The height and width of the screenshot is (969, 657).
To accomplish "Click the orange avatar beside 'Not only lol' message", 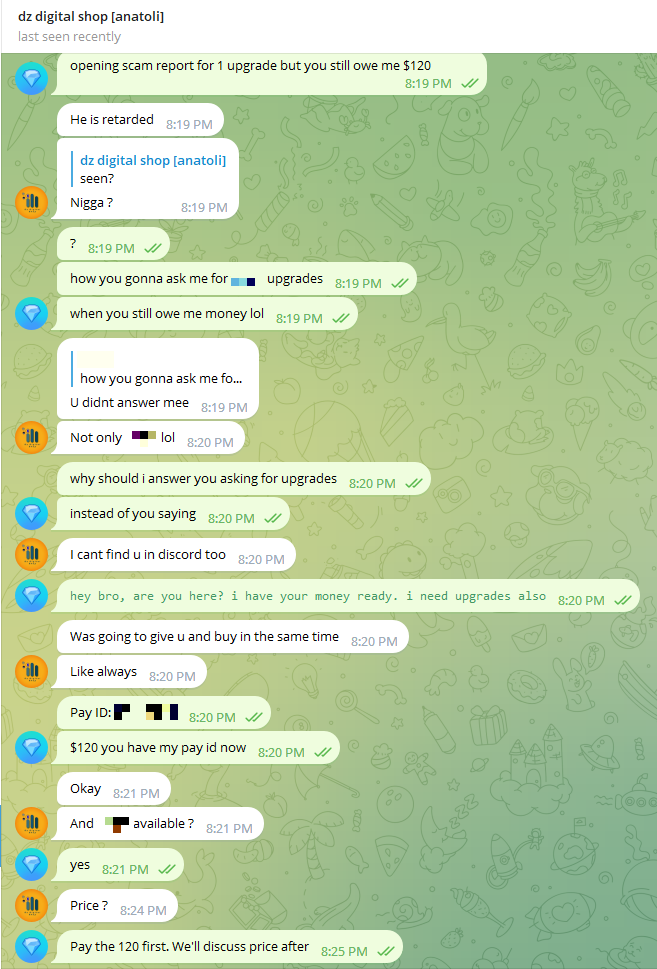I will tap(32, 438).
